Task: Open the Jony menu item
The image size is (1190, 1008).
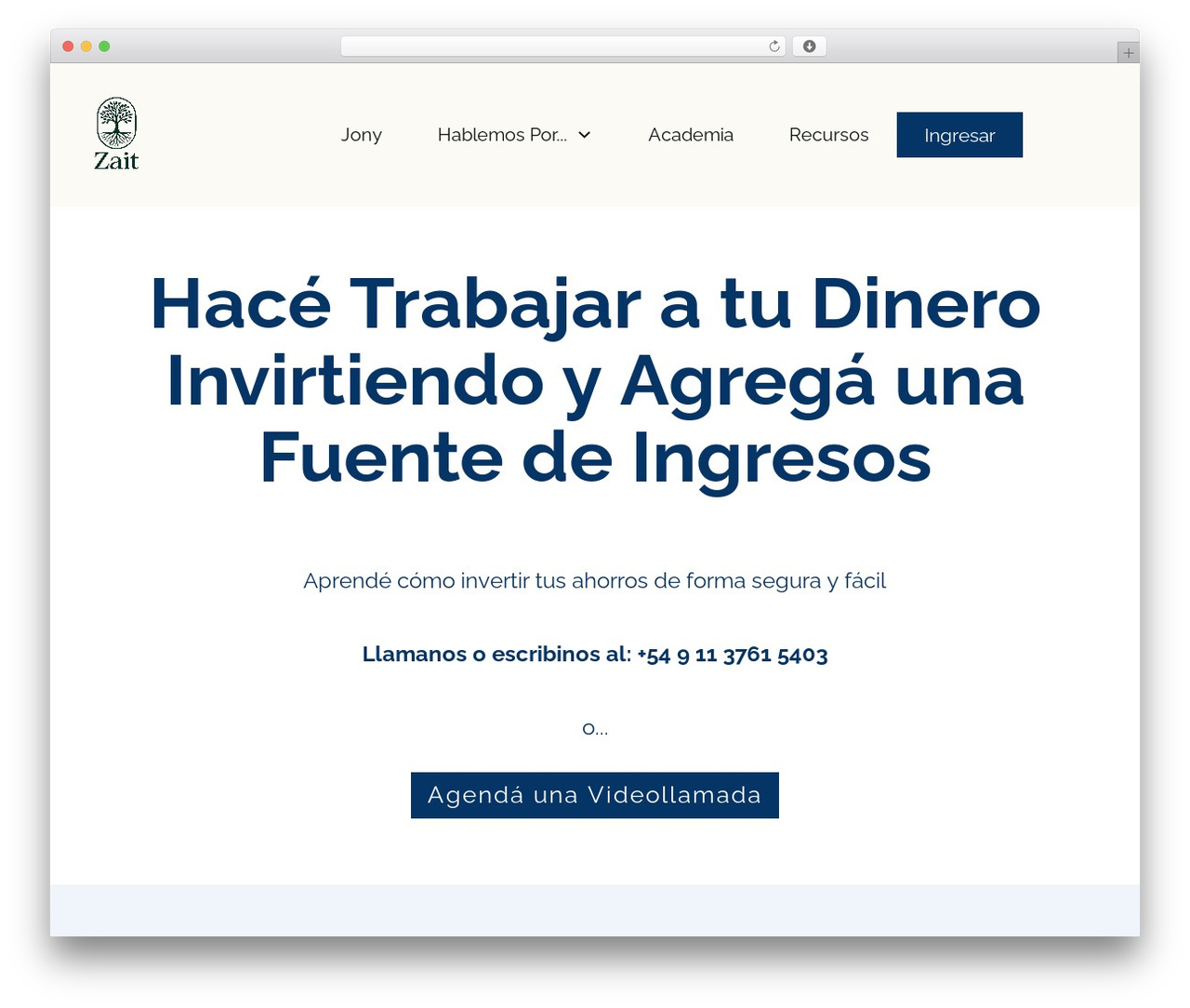Action: coord(362,135)
